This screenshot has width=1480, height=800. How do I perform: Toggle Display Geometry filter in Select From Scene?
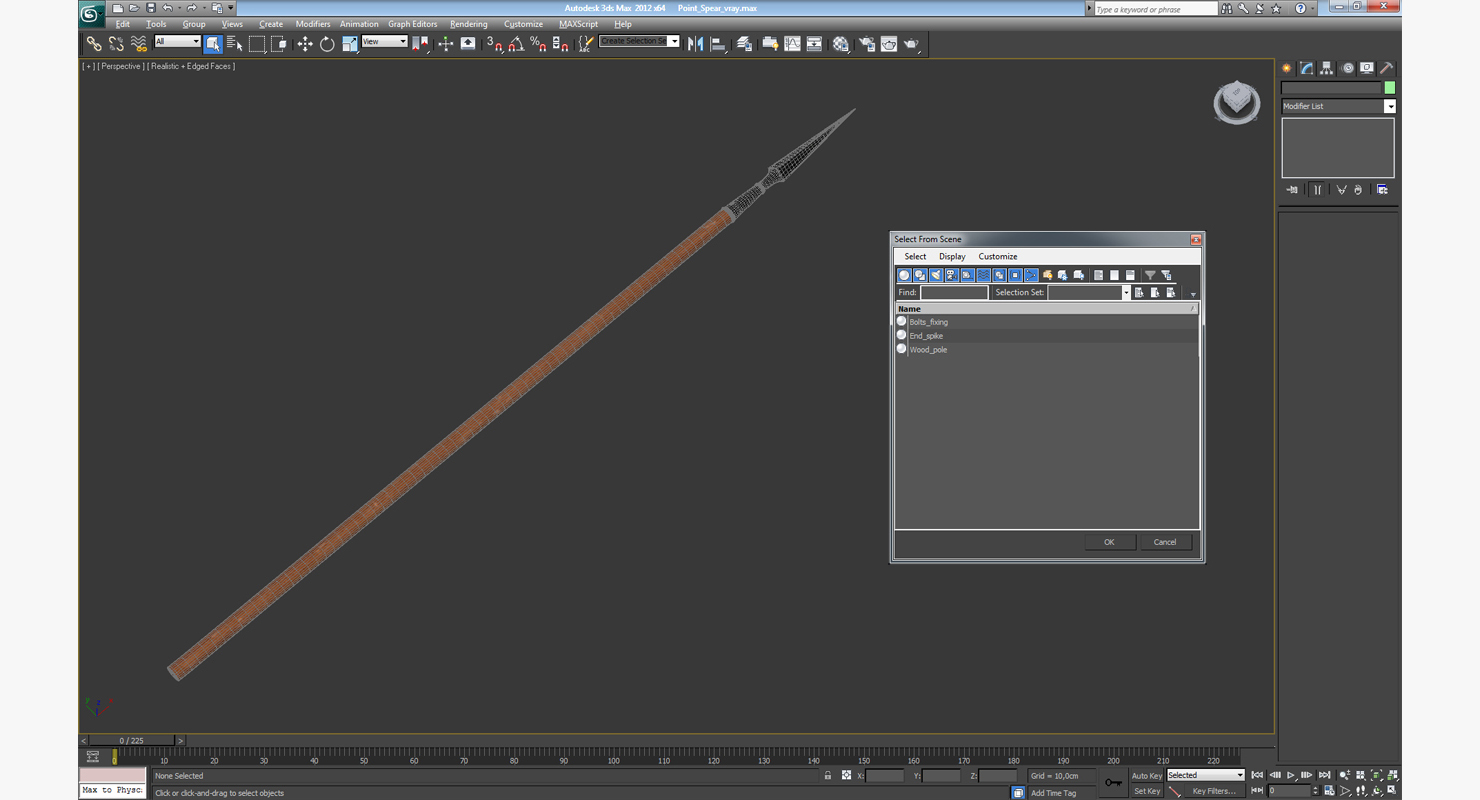pyautogui.click(x=904, y=275)
